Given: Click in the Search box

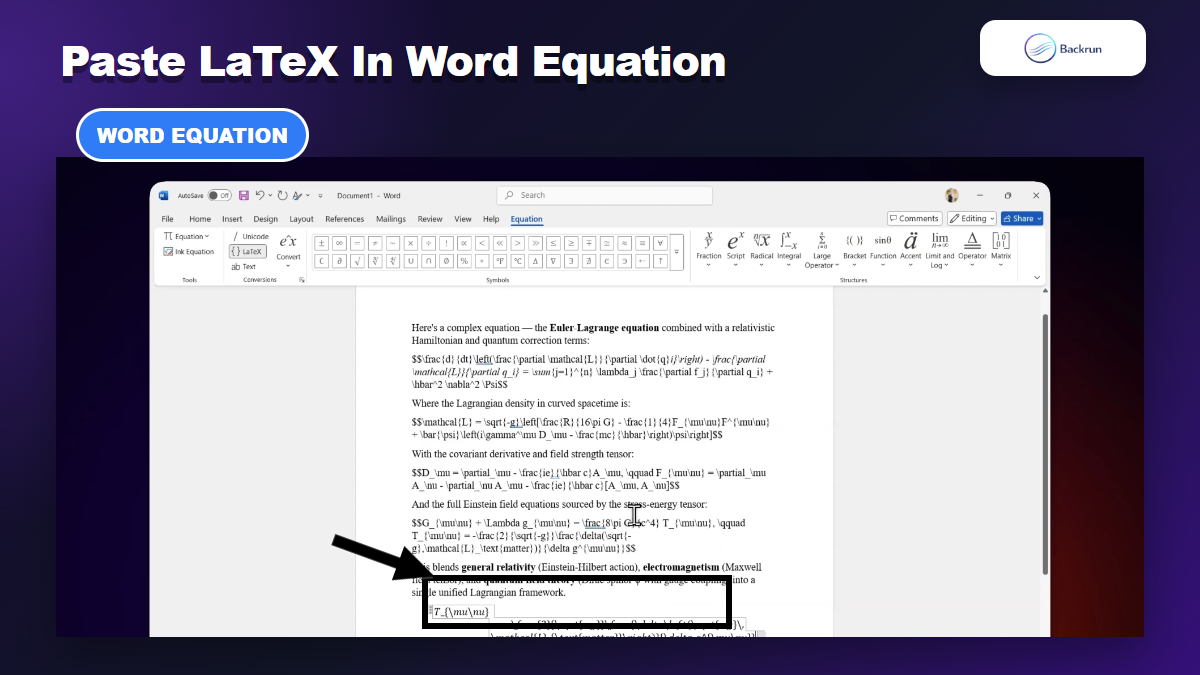Looking at the screenshot, I should click(x=604, y=195).
